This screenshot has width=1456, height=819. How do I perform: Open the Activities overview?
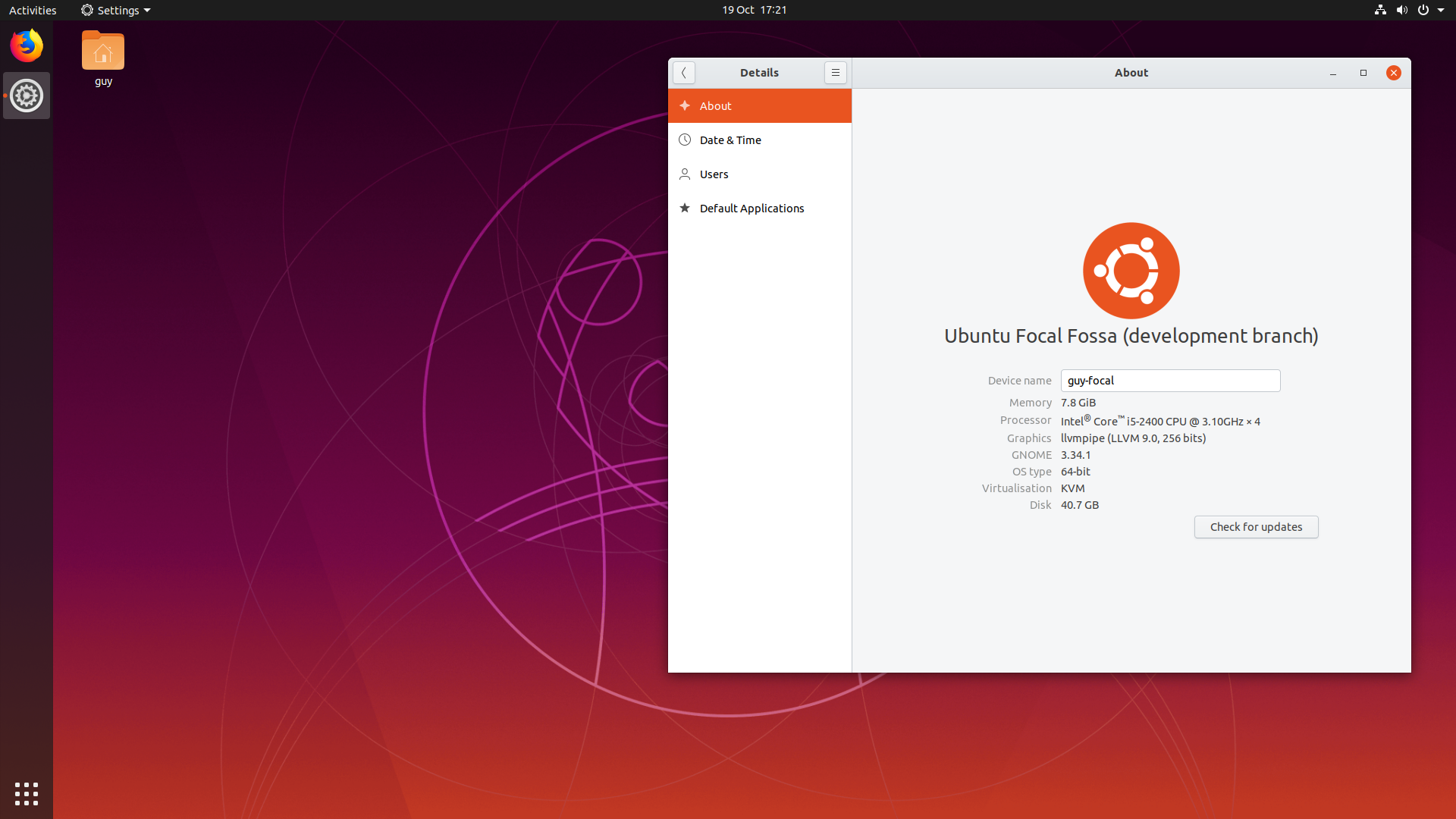click(x=33, y=10)
